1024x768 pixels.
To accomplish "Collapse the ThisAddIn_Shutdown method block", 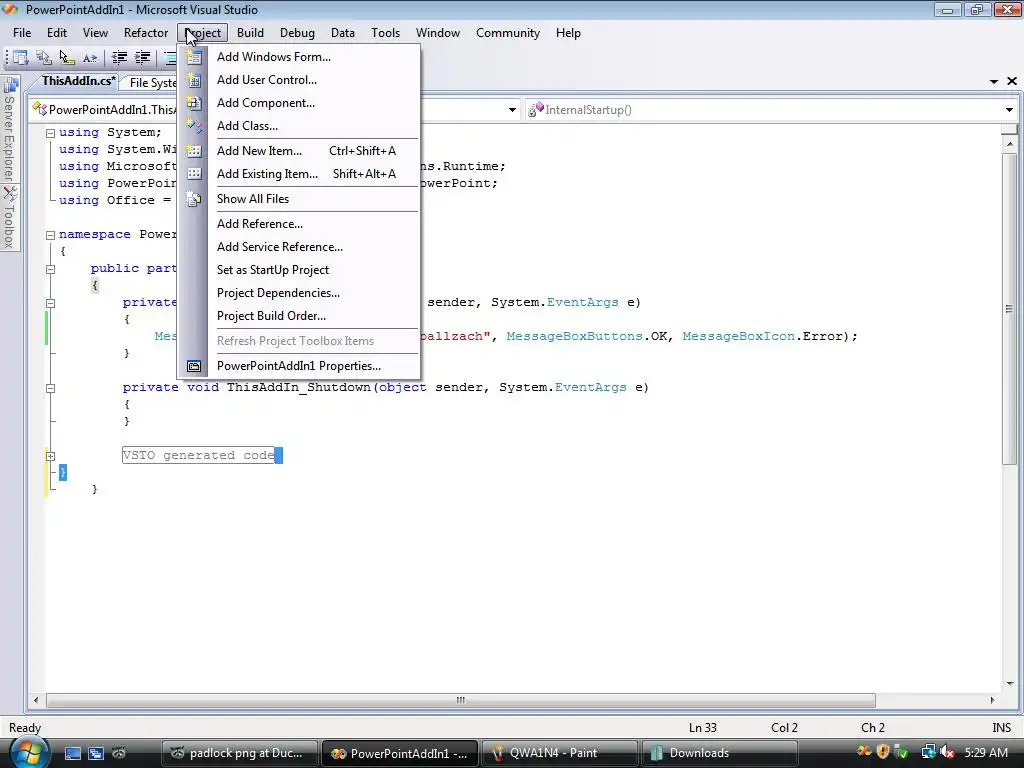I will coord(50,387).
